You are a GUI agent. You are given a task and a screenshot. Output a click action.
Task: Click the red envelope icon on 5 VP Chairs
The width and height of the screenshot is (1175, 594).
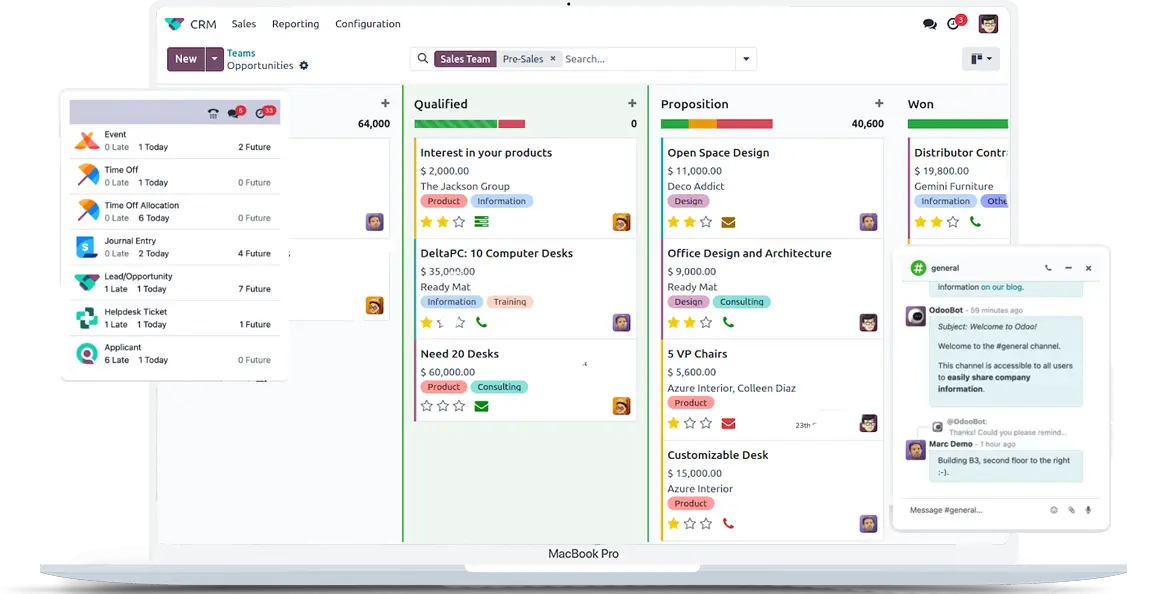point(728,423)
